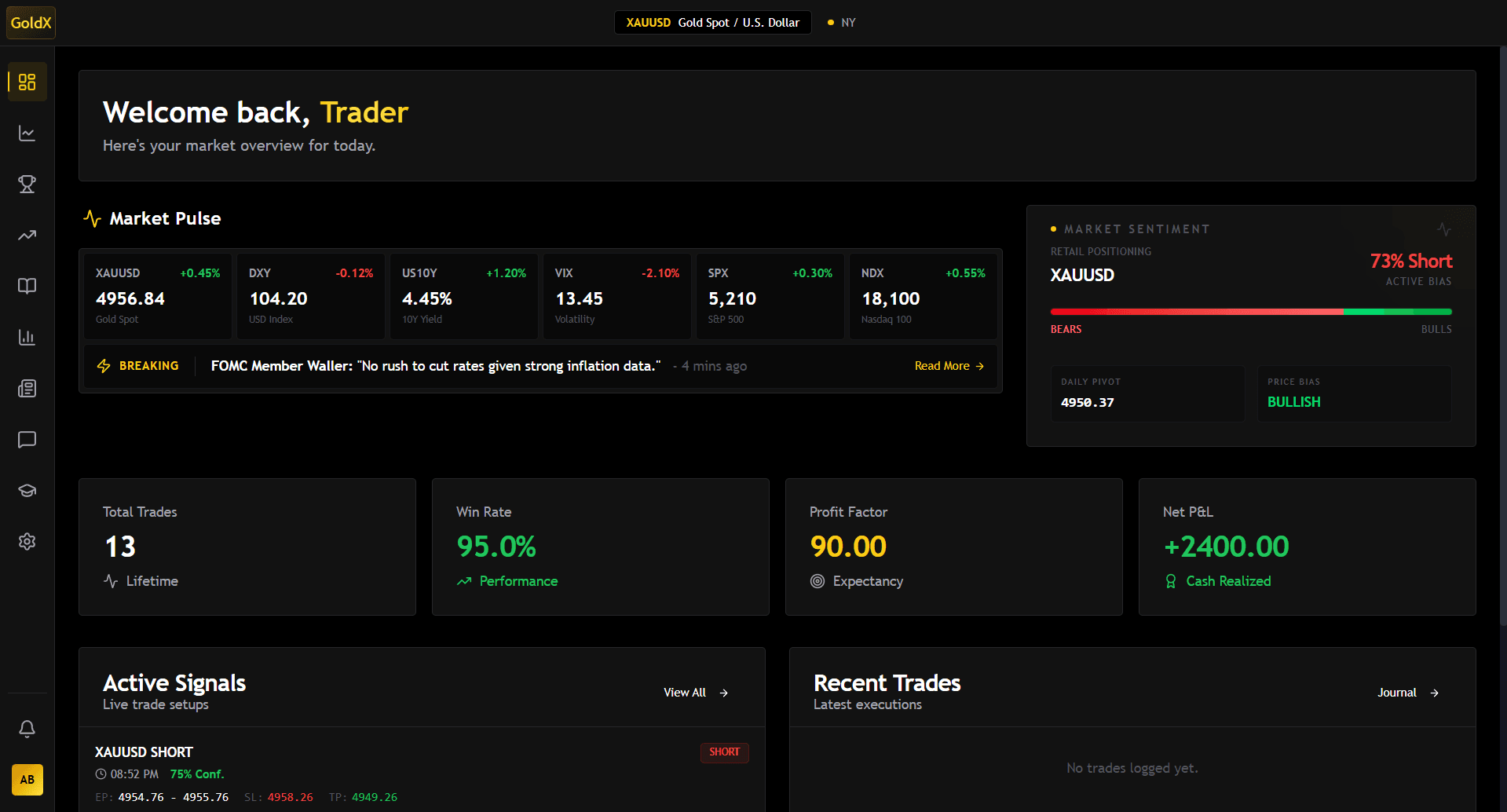The image size is (1507, 812).
Task: Open the journal book icon
Action: [x=27, y=286]
